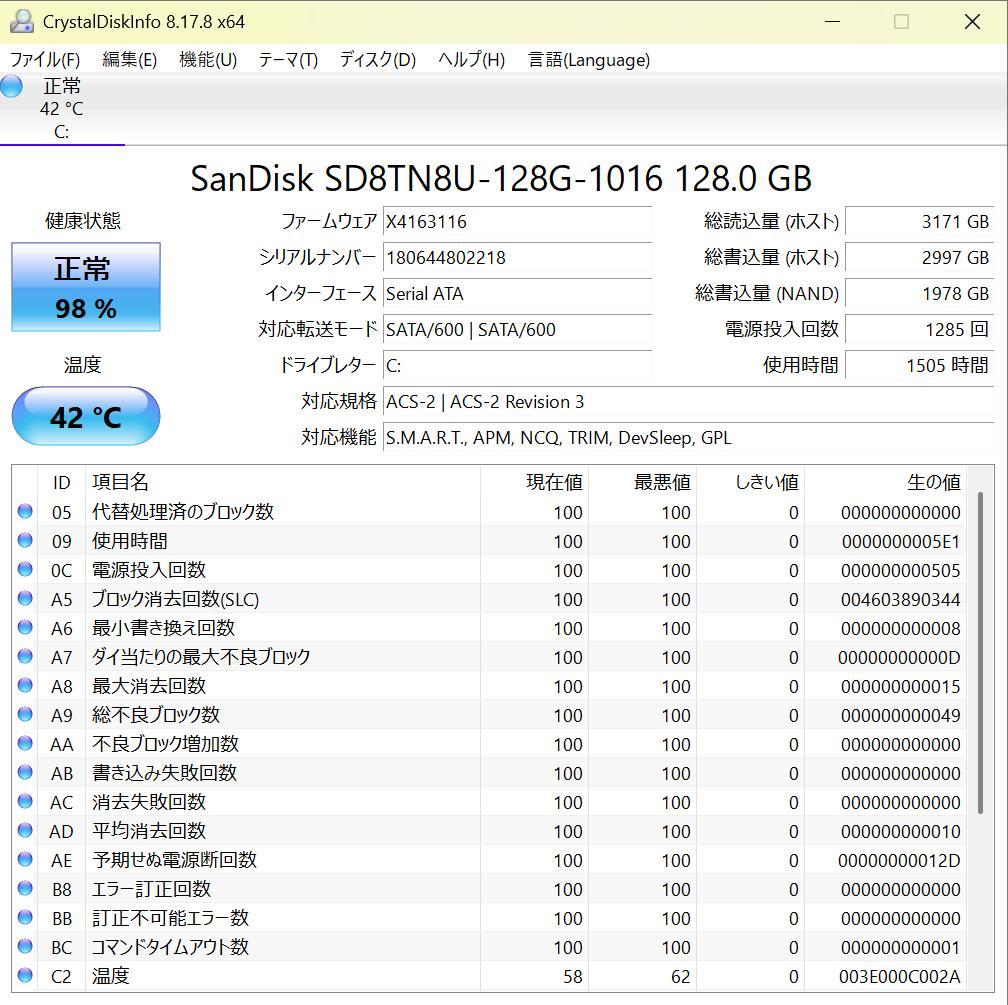The height and width of the screenshot is (1005, 1008).
Task: Click the drive letter field C:
Action: click(x=518, y=366)
